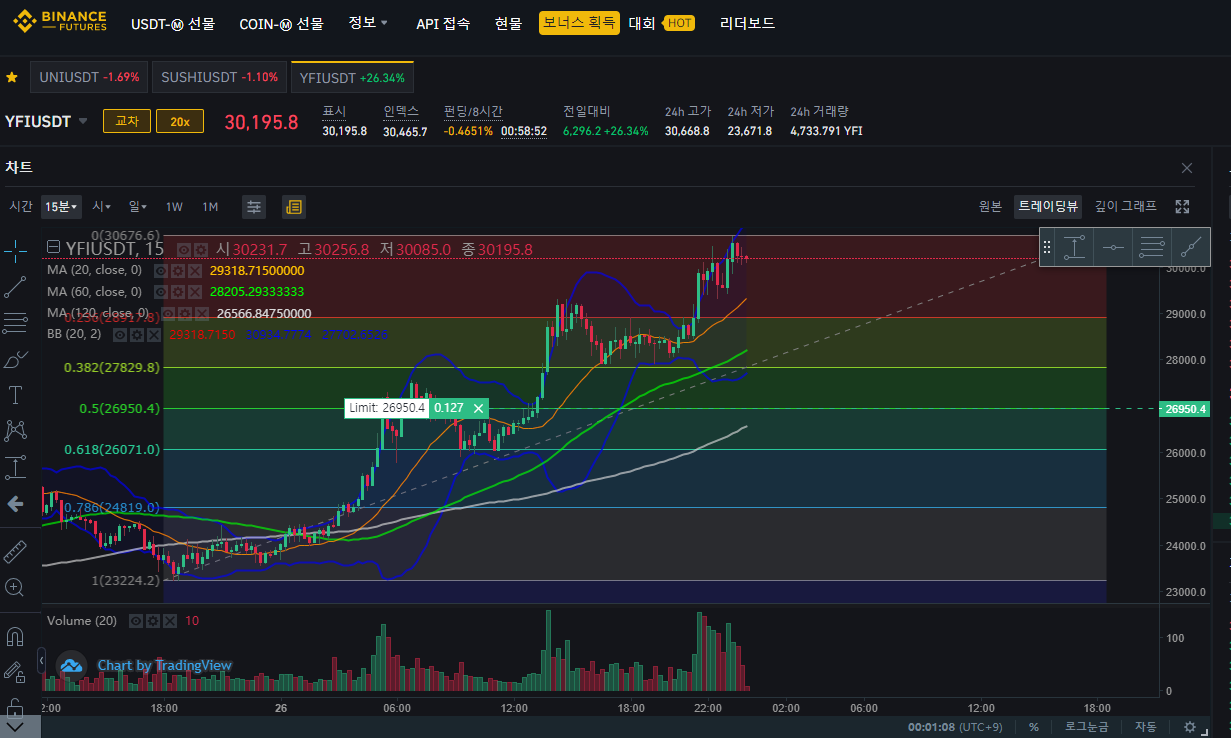Click the 교차 margin mode button

click(127, 122)
